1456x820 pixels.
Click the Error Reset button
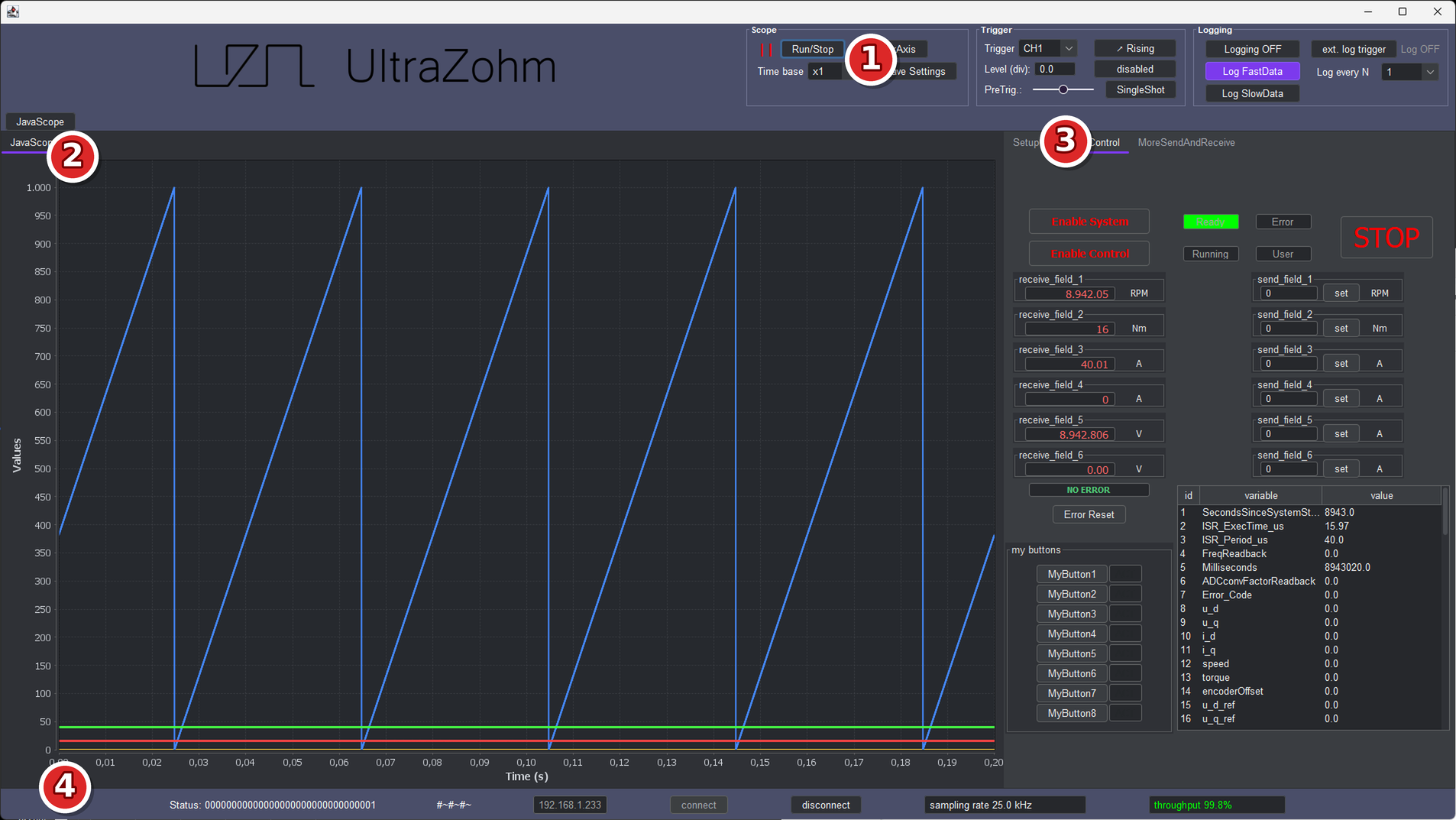pyautogui.click(x=1089, y=514)
